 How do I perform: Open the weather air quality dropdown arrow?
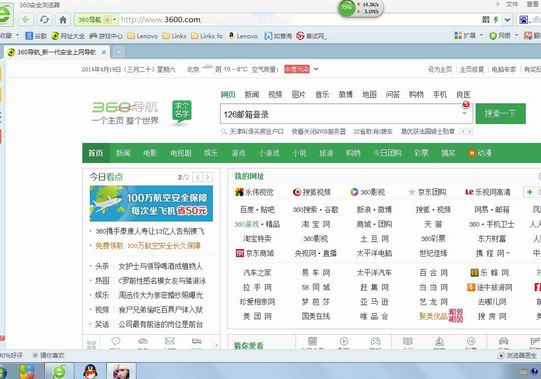[x=316, y=69]
